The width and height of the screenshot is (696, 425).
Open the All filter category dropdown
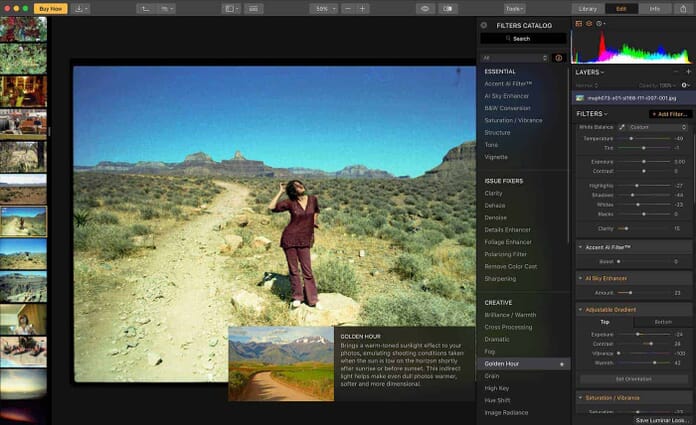[x=514, y=58]
